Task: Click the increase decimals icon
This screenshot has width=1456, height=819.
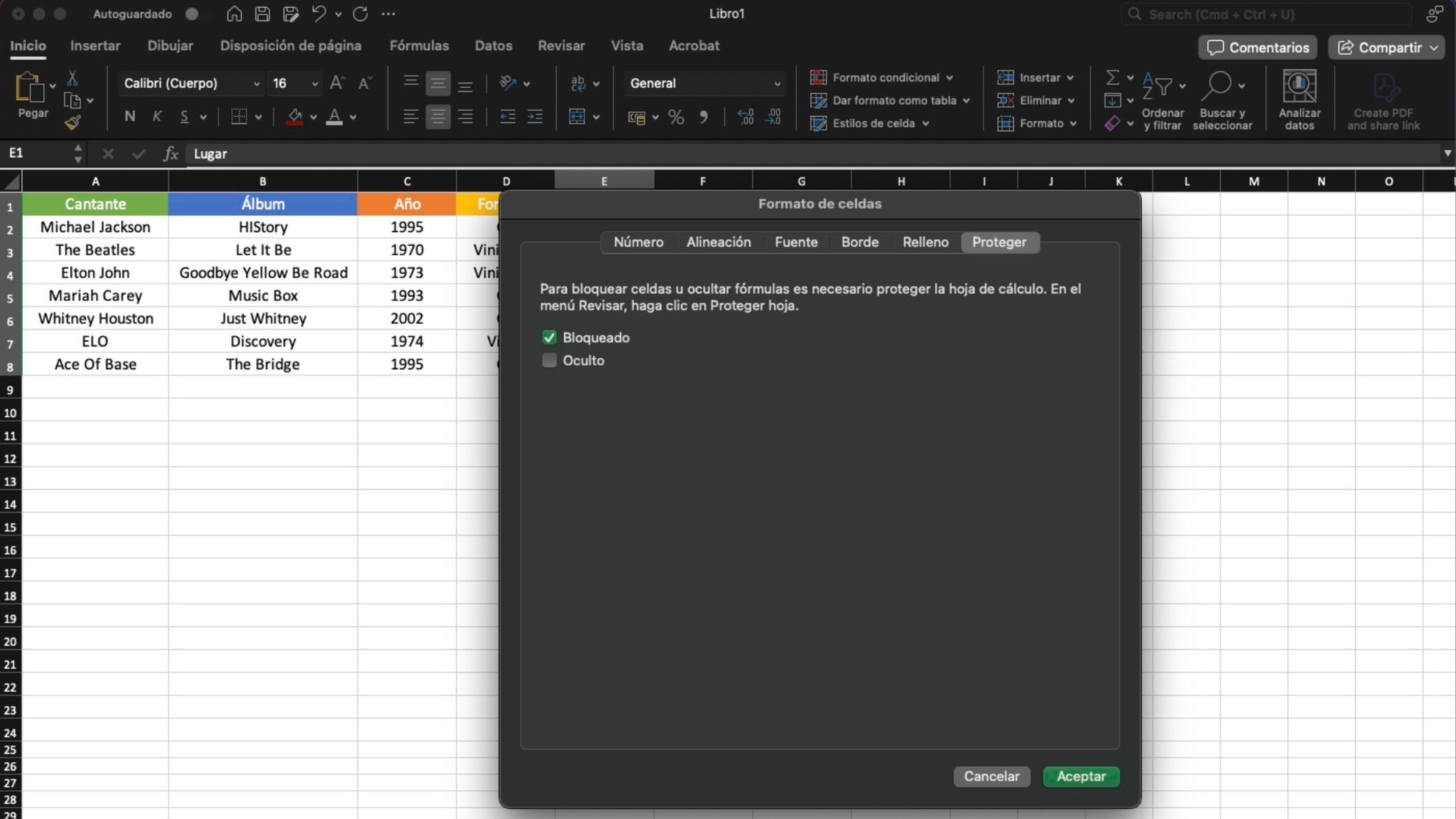Action: click(745, 116)
